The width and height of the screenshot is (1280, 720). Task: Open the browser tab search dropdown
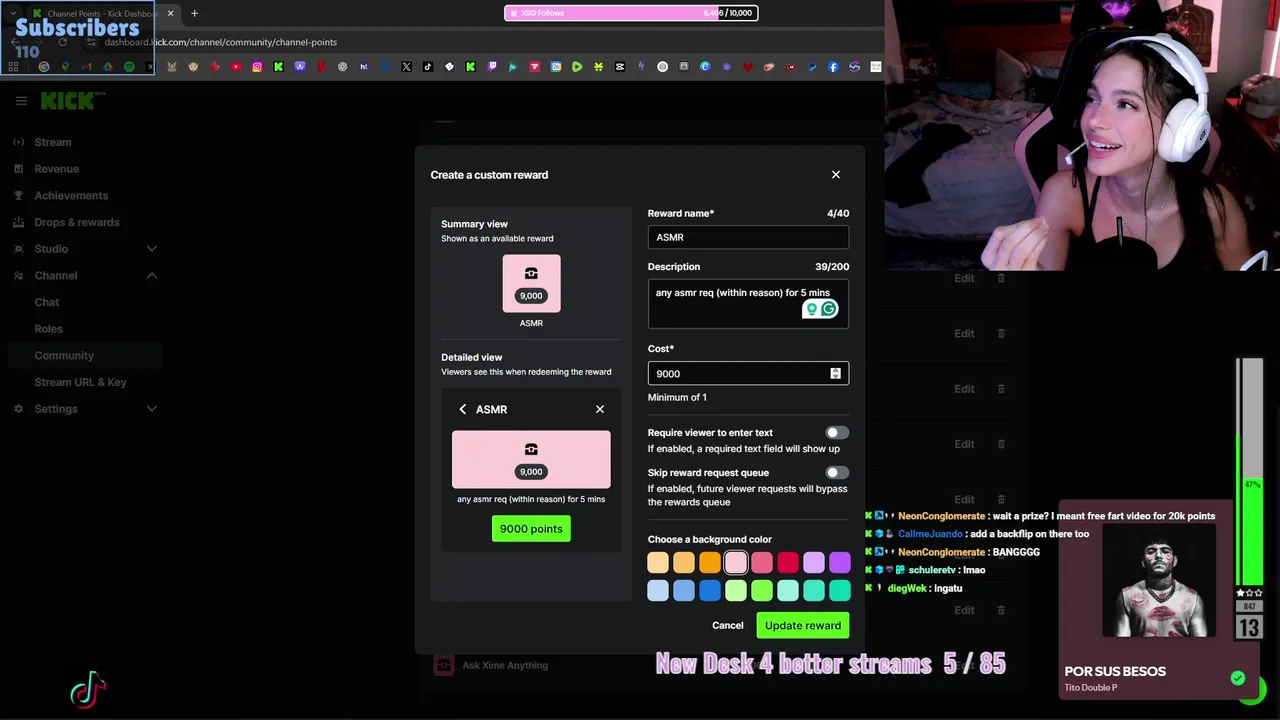(x=13, y=13)
